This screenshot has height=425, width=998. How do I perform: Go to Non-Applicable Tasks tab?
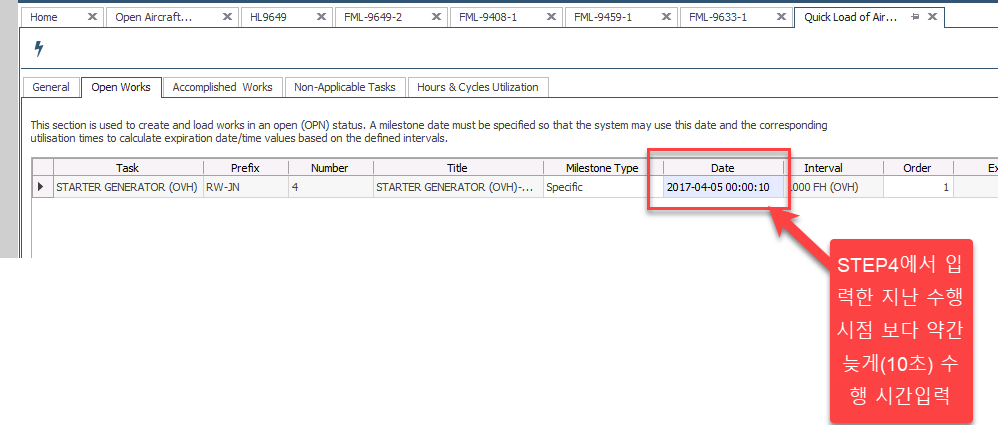click(x=344, y=87)
